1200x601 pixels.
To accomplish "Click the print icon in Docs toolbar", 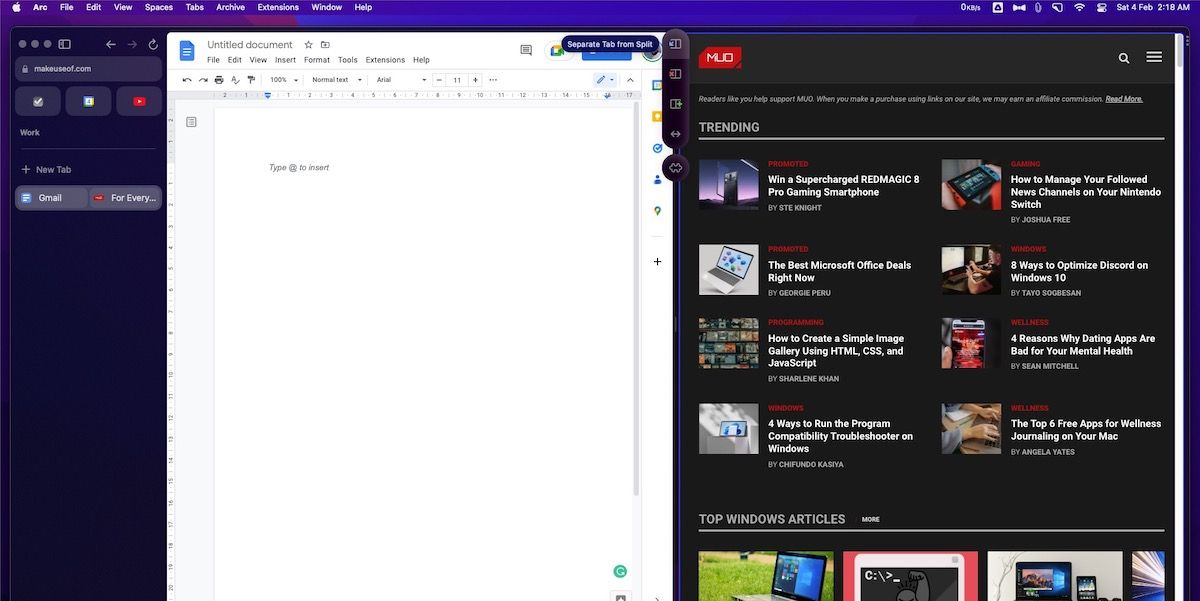I will 219,80.
